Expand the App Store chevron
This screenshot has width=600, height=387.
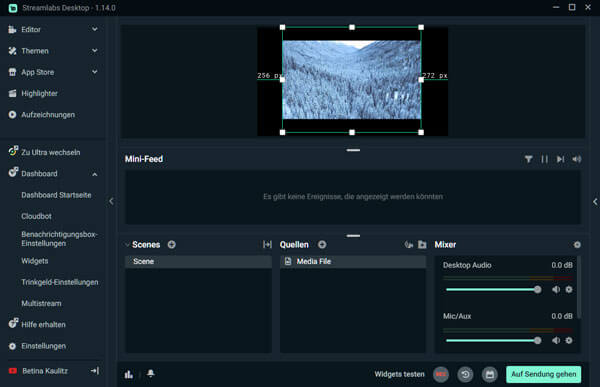click(95, 72)
